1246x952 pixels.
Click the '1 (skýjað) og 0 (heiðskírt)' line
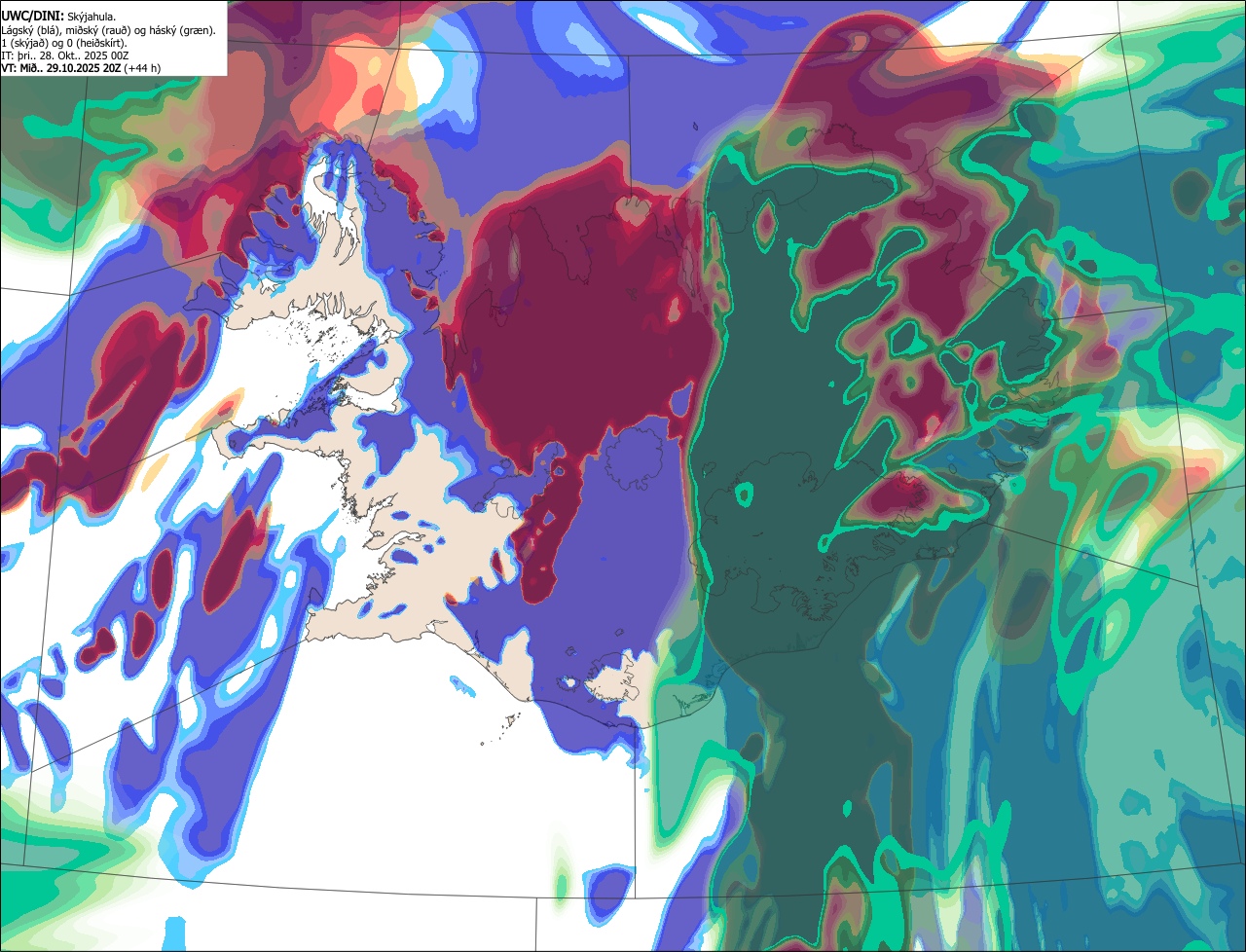click(x=64, y=43)
